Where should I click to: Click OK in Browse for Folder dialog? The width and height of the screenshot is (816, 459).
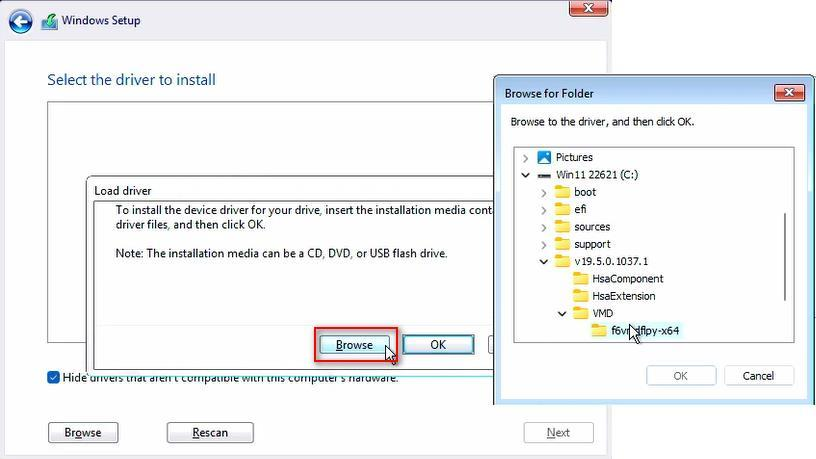coord(681,376)
